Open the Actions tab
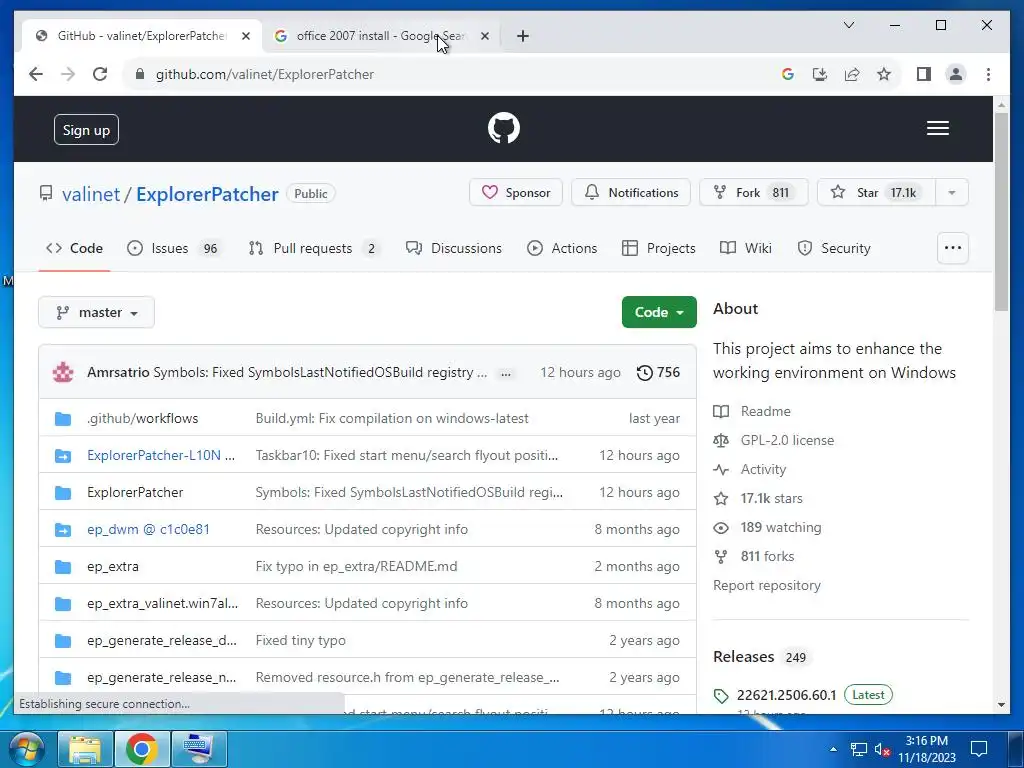The image size is (1024, 768). (562, 248)
